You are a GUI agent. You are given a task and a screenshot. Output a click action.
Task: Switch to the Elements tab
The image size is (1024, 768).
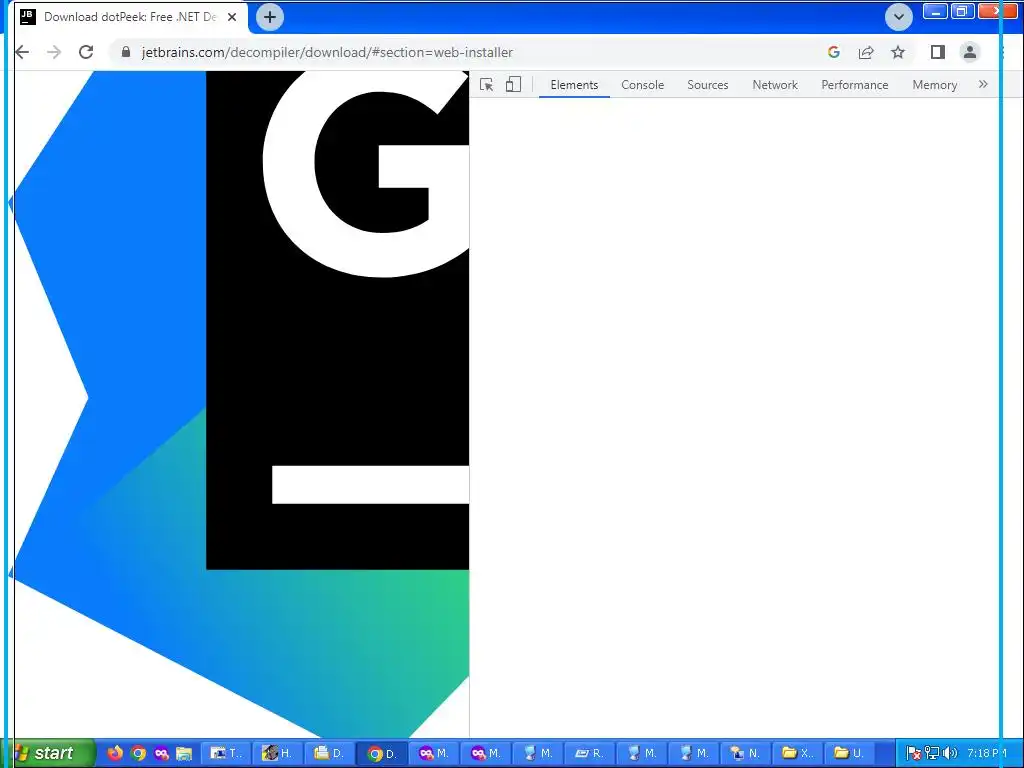(x=574, y=85)
